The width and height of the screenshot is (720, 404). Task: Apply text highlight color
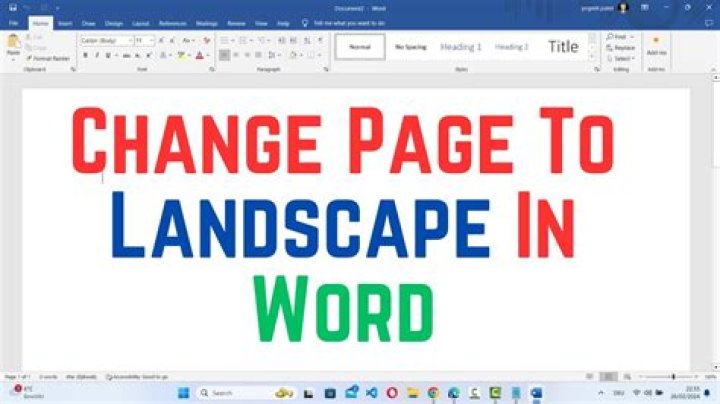point(182,55)
